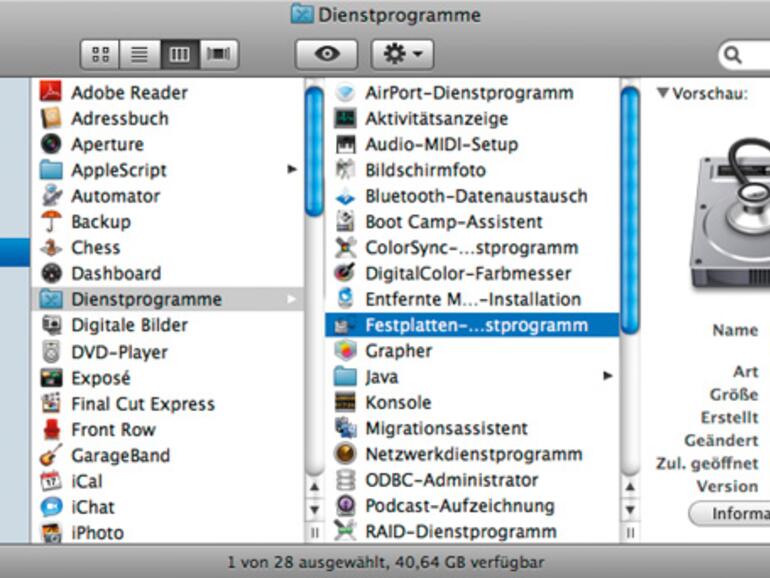Click the search field magnifier
Screen dimensions: 770x578
pos(733,55)
